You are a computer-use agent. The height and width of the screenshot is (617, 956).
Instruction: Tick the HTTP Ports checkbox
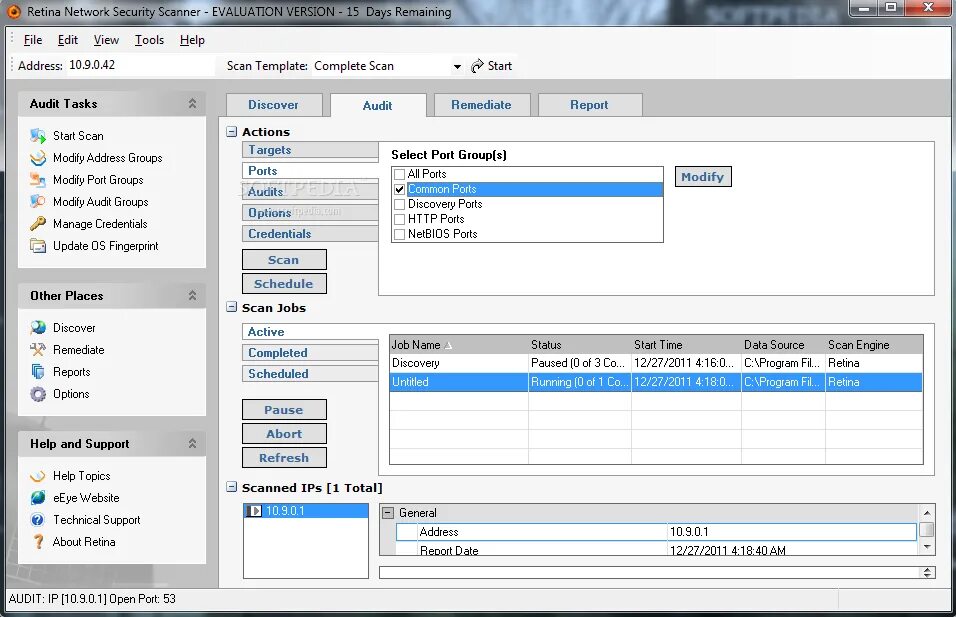399,219
